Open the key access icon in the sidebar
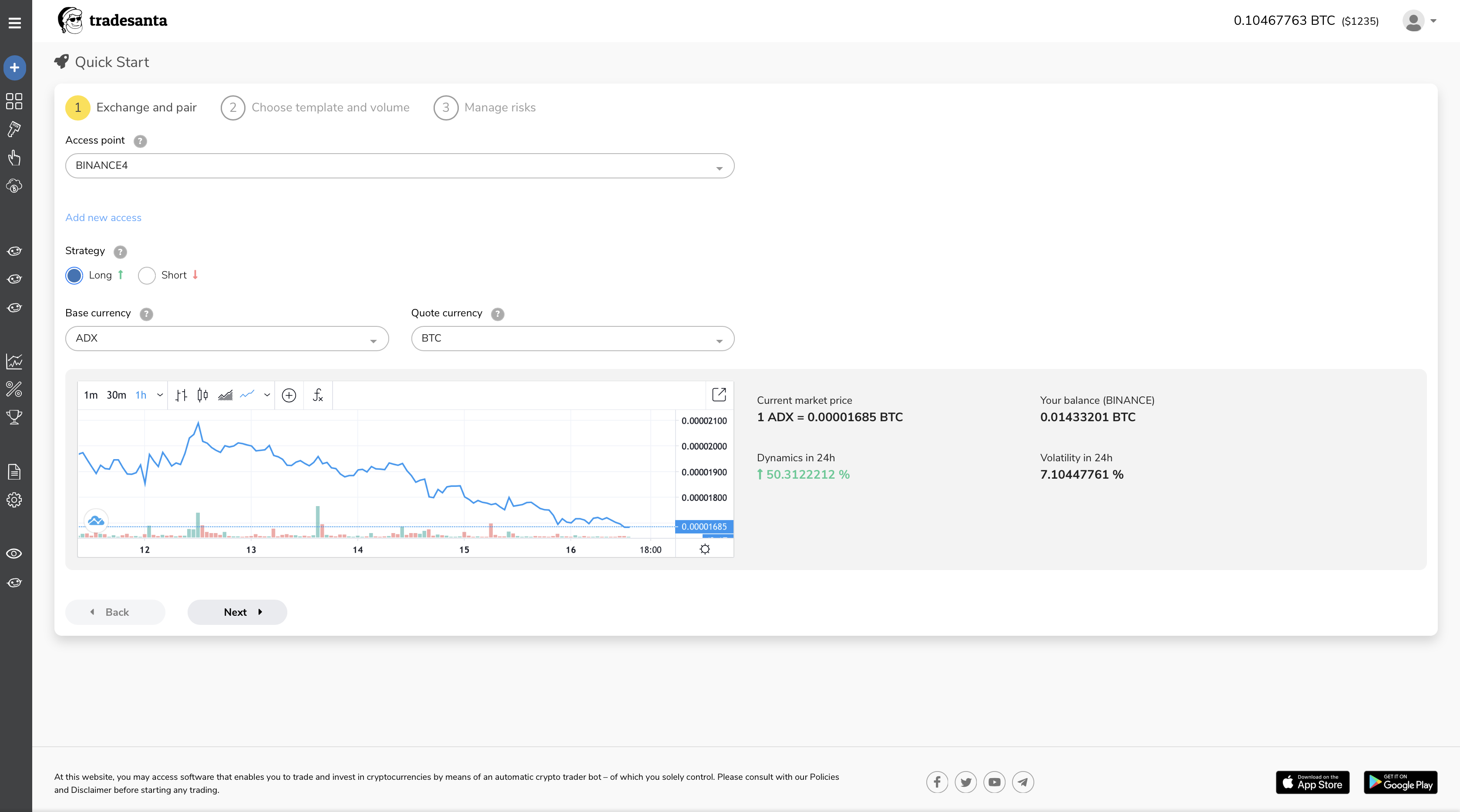Screen dimensions: 1460x812 pyautogui.click(x=14, y=129)
